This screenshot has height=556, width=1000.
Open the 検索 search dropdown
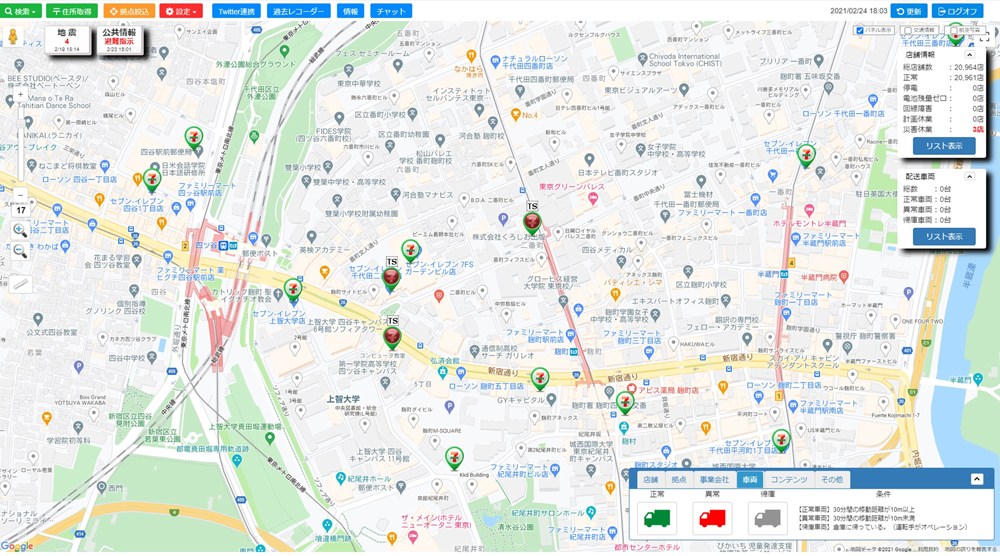[x=20, y=11]
